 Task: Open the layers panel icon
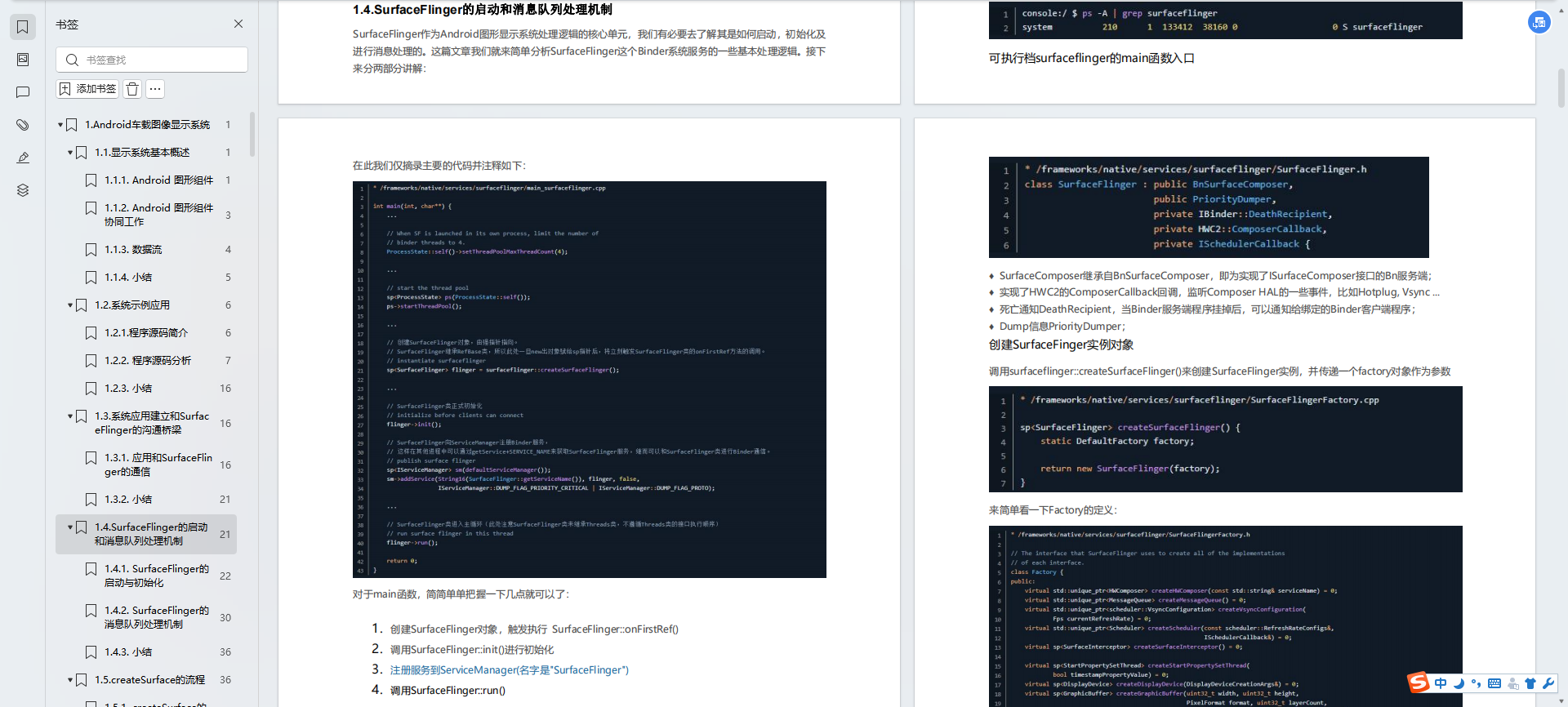(23, 190)
